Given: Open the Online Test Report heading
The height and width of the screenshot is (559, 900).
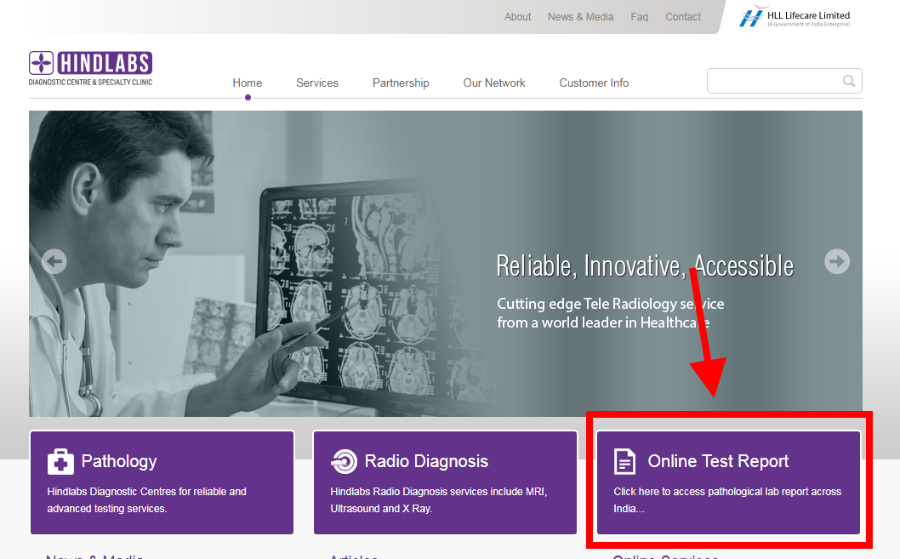Looking at the screenshot, I should pos(717,461).
